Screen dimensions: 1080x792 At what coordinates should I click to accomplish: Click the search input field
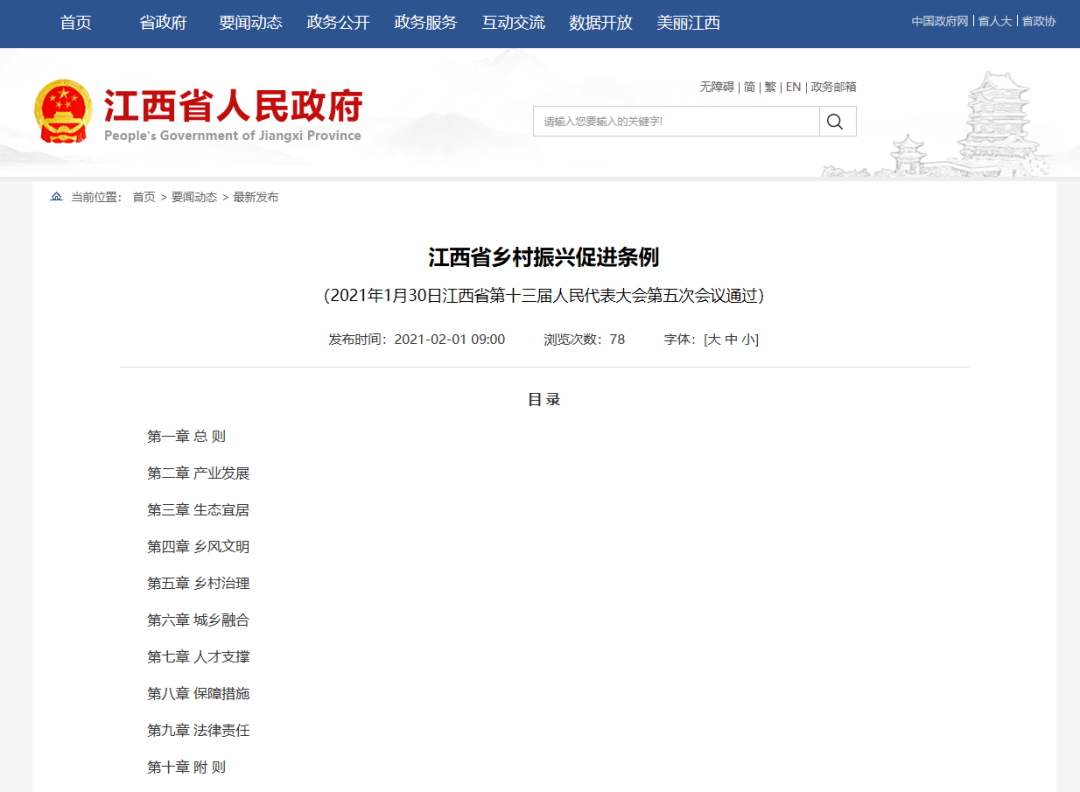coord(675,121)
